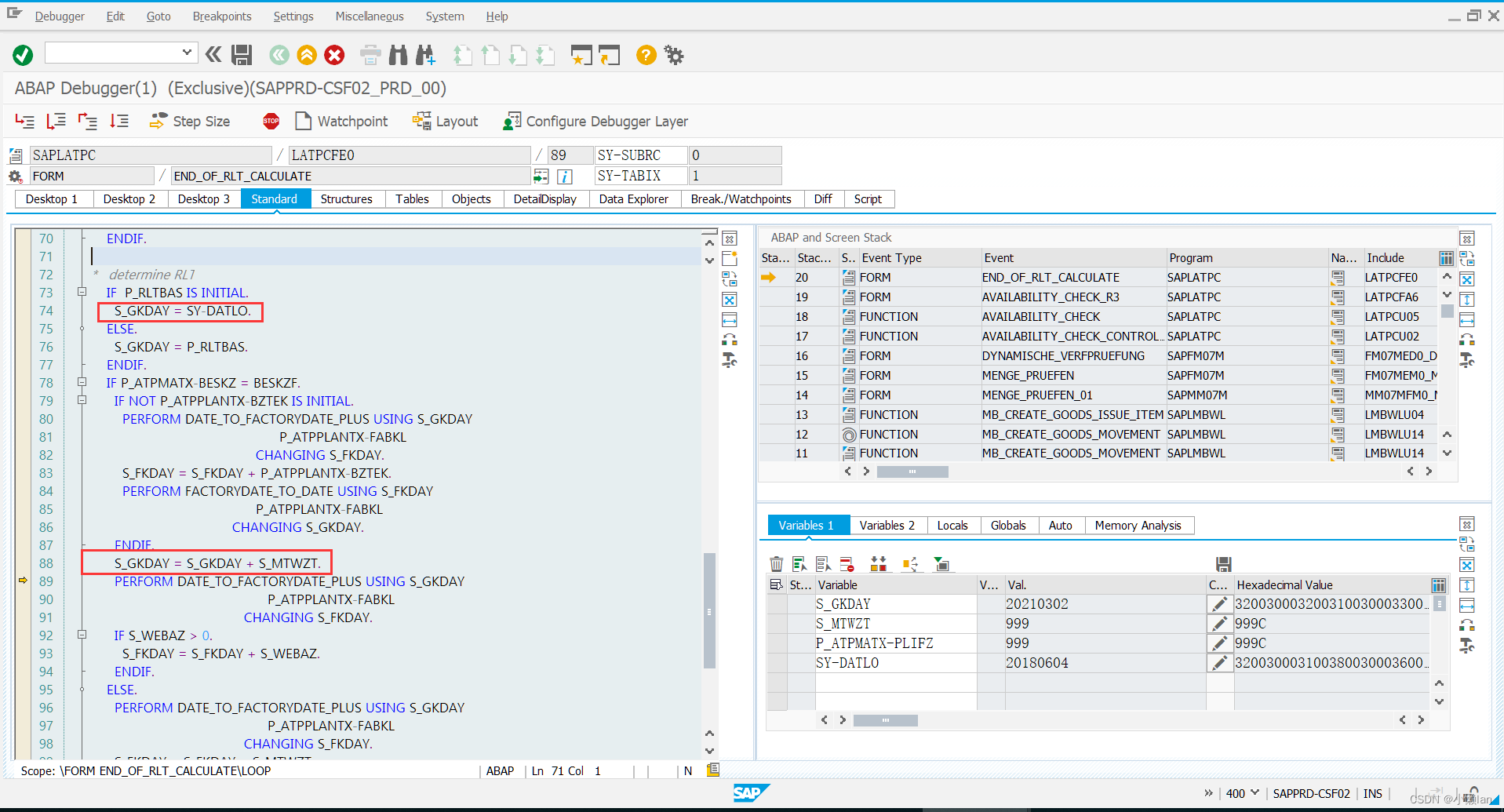Screen dimensions: 1504x812
Task: Switch to the Desktop 1 tab
Action: (52, 199)
